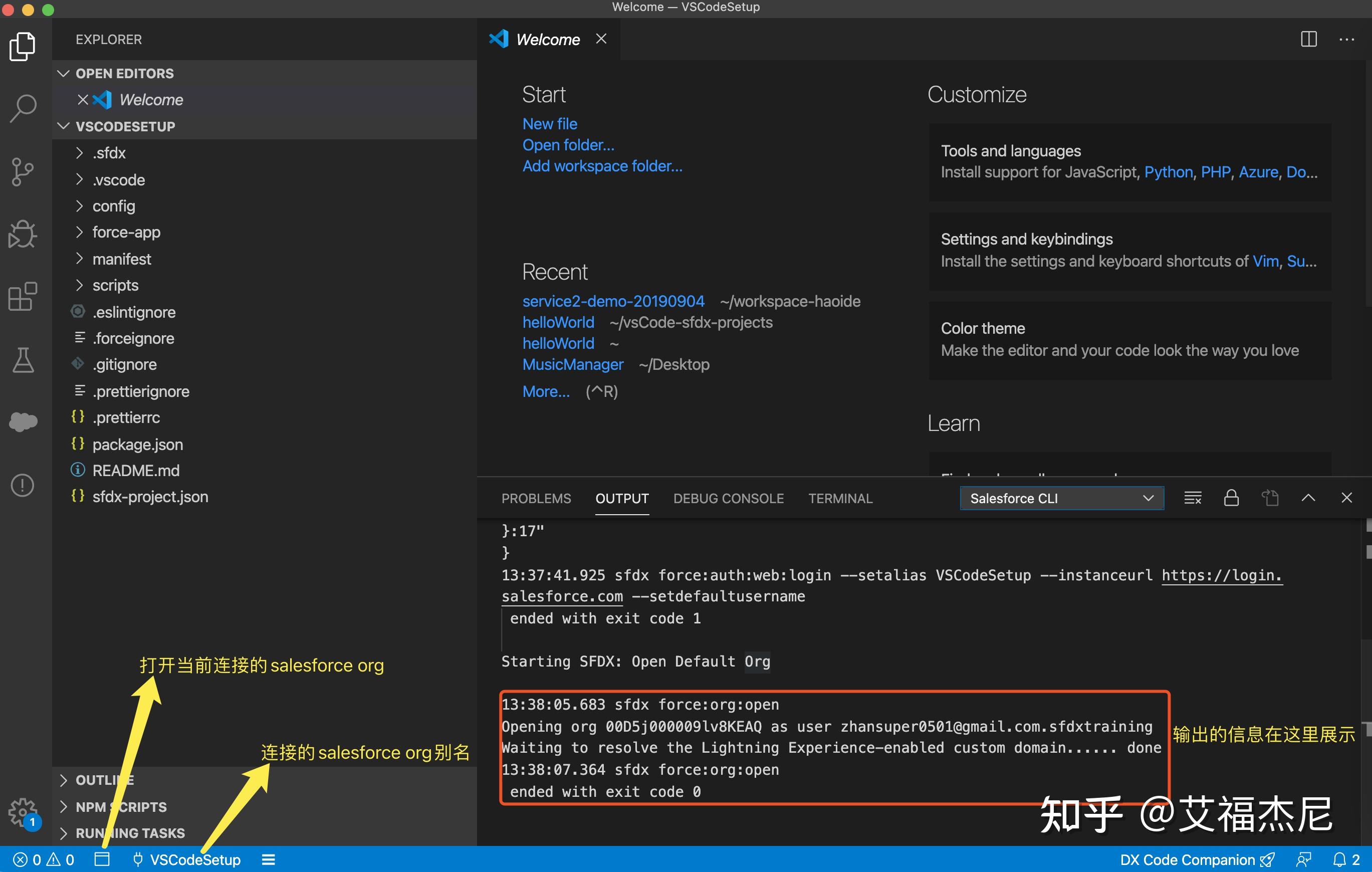Close the bottom panel
The height and width of the screenshot is (872, 1372).
(x=1346, y=498)
